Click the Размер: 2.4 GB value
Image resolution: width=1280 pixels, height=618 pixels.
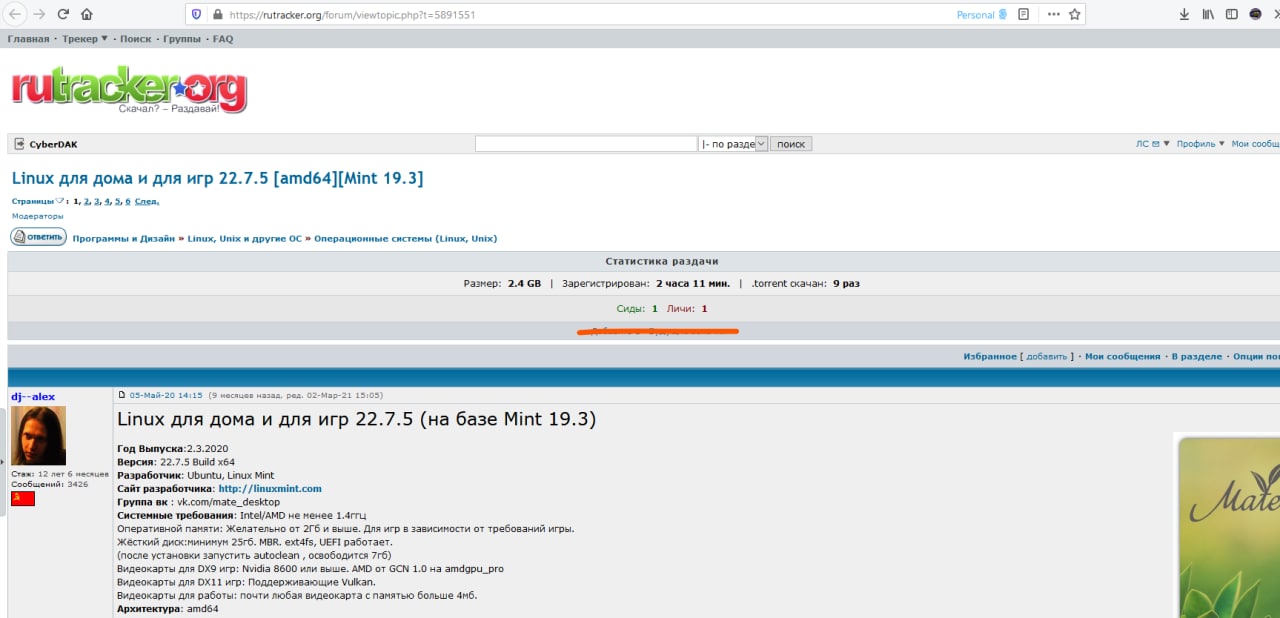point(502,284)
